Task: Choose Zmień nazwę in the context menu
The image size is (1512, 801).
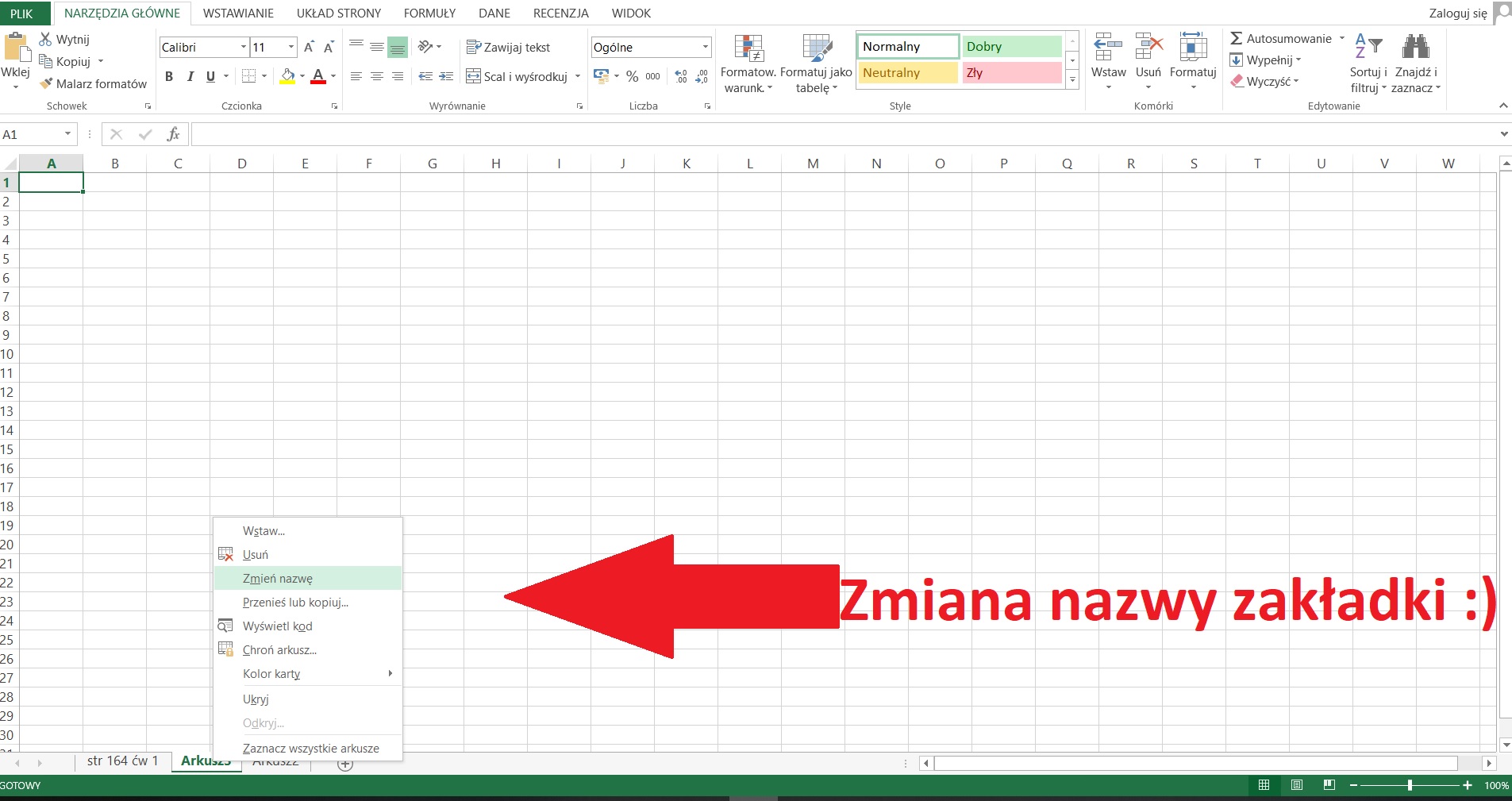Action: coord(308,578)
